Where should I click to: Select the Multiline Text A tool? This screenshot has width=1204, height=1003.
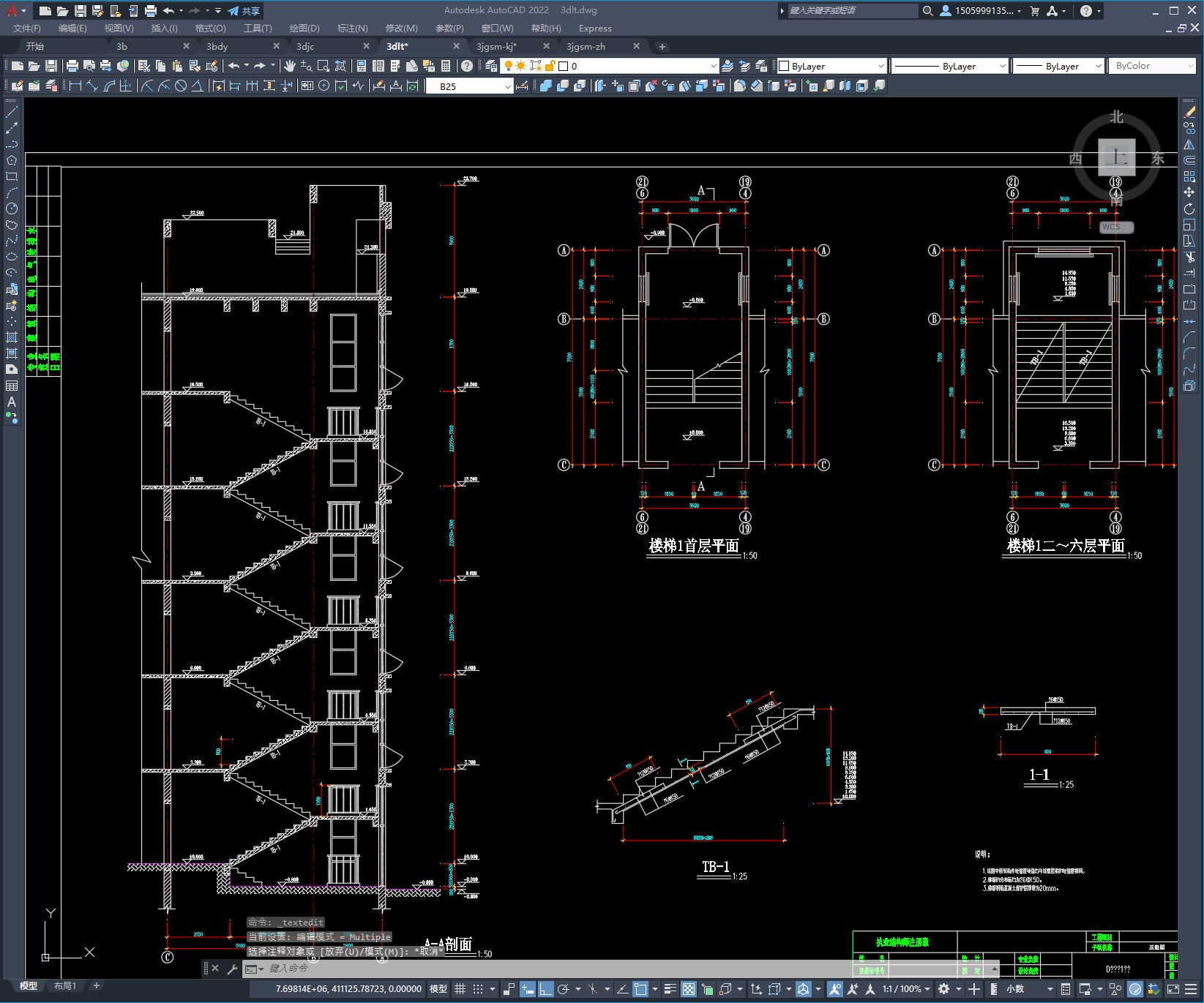pos(12,402)
